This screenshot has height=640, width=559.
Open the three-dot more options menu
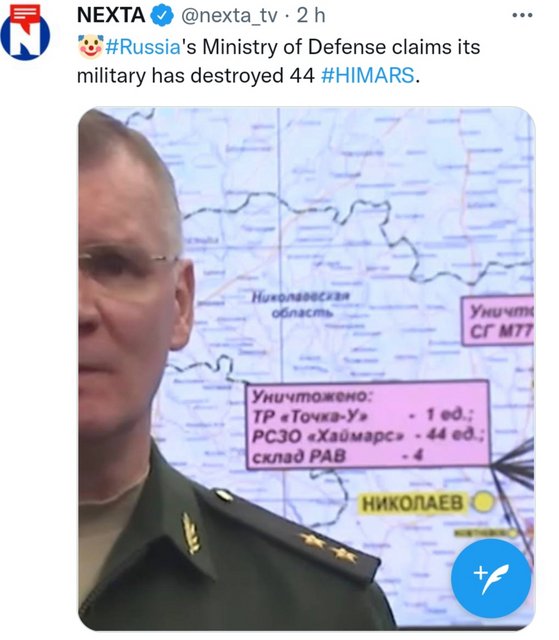pos(522,15)
